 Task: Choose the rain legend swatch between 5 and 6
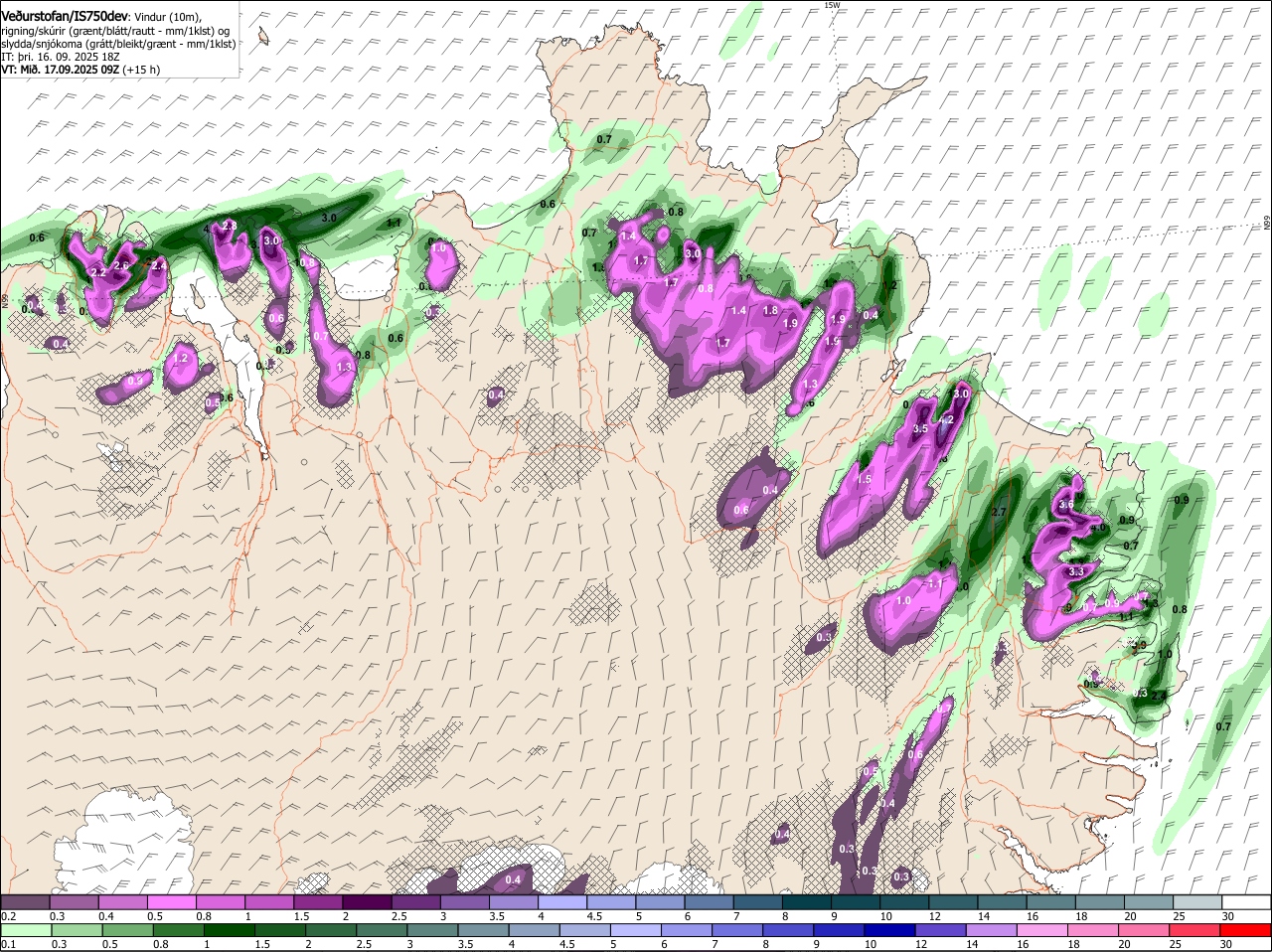[x=637, y=930]
